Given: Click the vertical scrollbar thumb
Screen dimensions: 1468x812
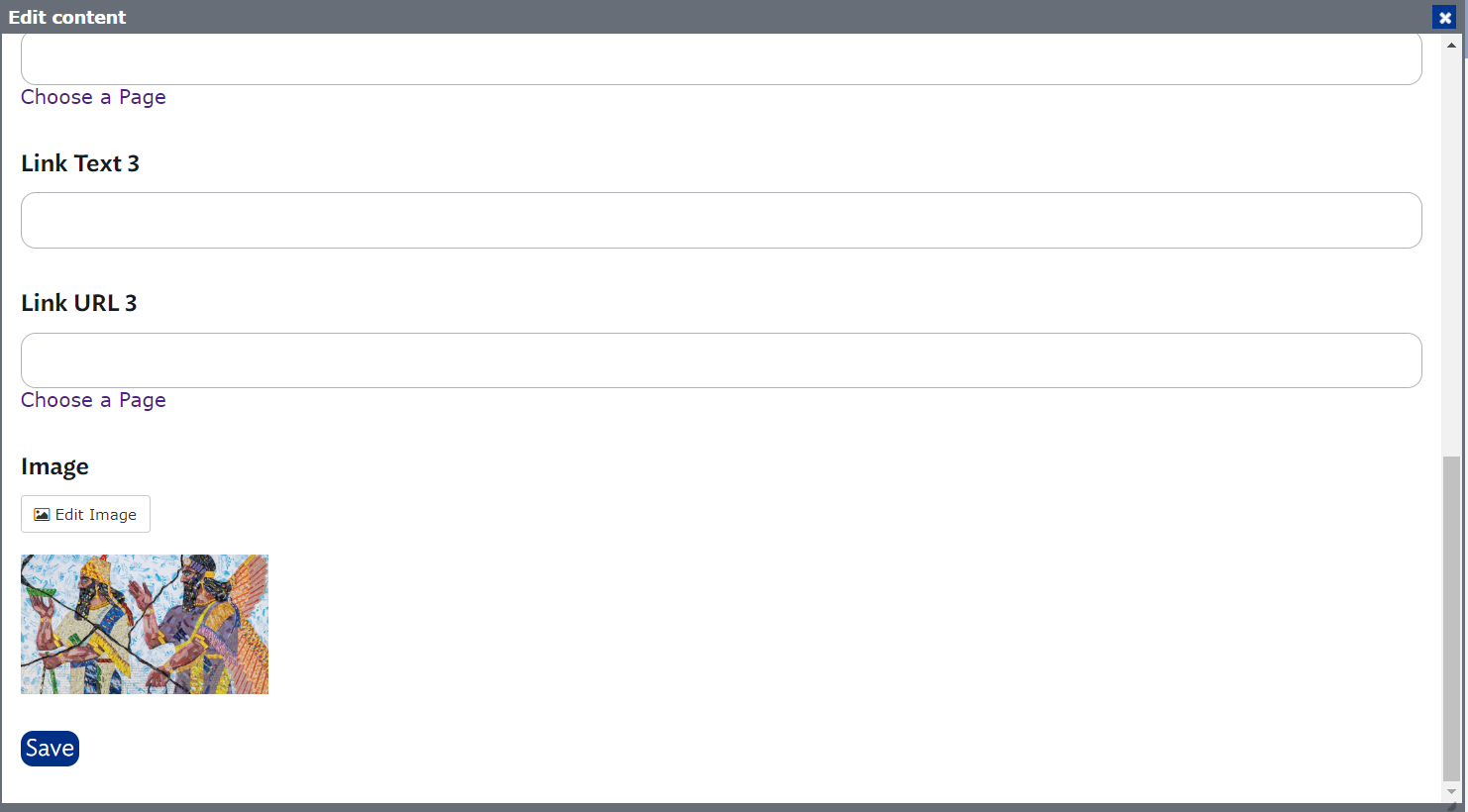Looking at the screenshot, I should tap(1451, 619).
